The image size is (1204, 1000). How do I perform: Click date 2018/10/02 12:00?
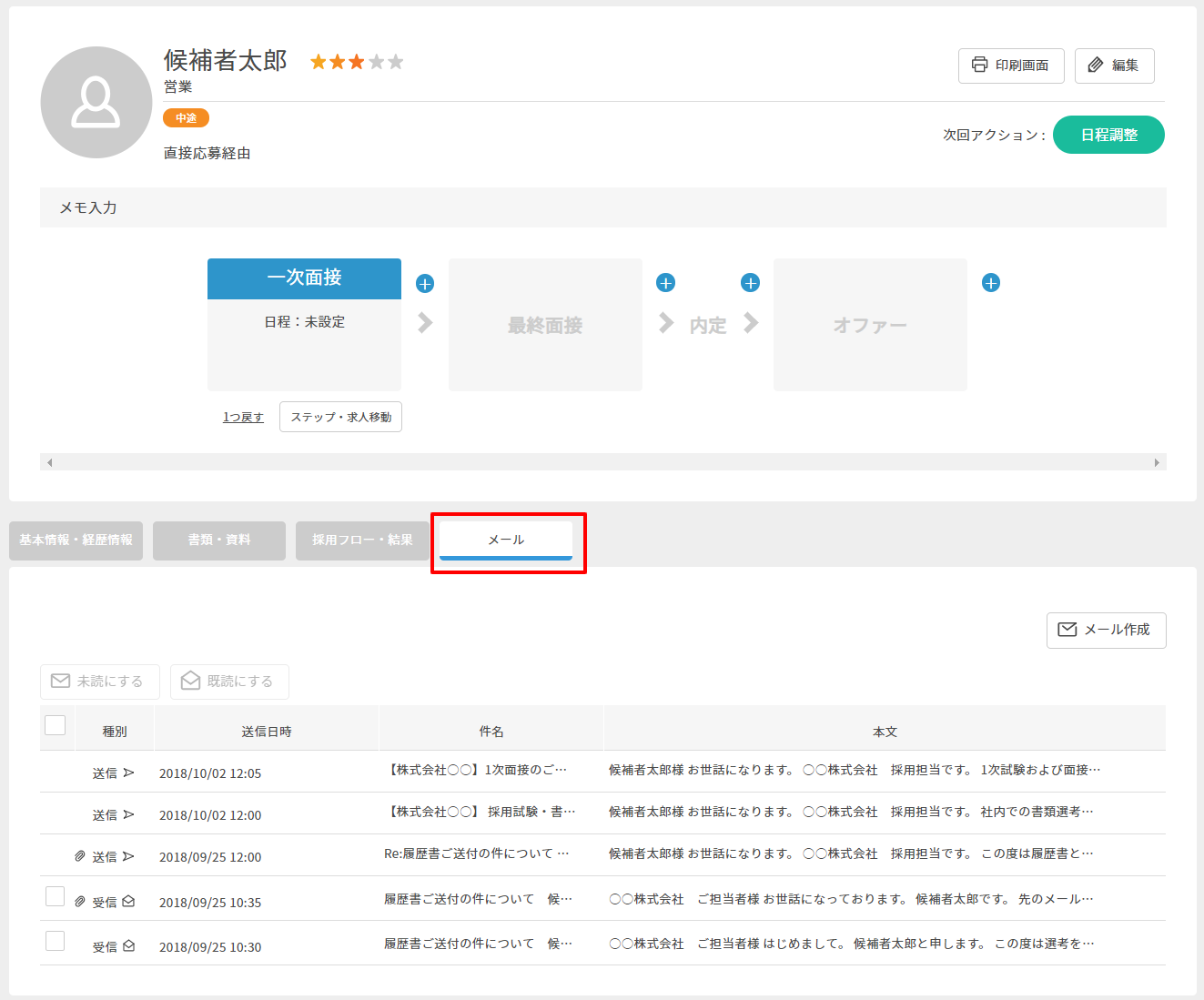coord(210,815)
